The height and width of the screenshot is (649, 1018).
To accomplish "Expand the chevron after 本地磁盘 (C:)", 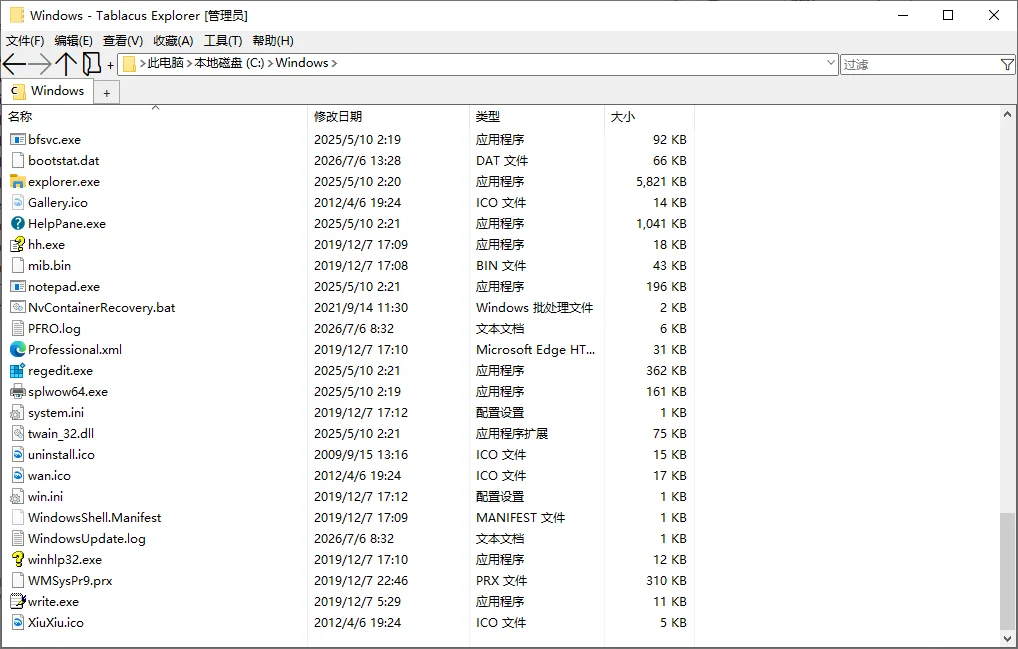I will tap(270, 64).
